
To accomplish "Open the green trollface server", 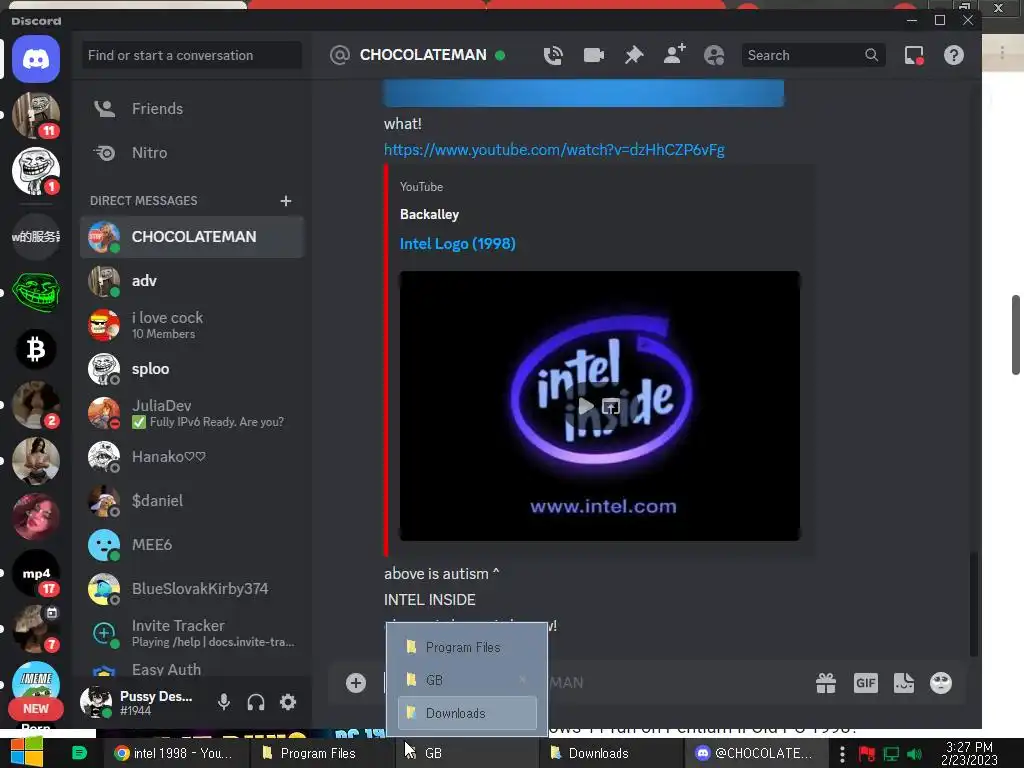I will 36,292.
